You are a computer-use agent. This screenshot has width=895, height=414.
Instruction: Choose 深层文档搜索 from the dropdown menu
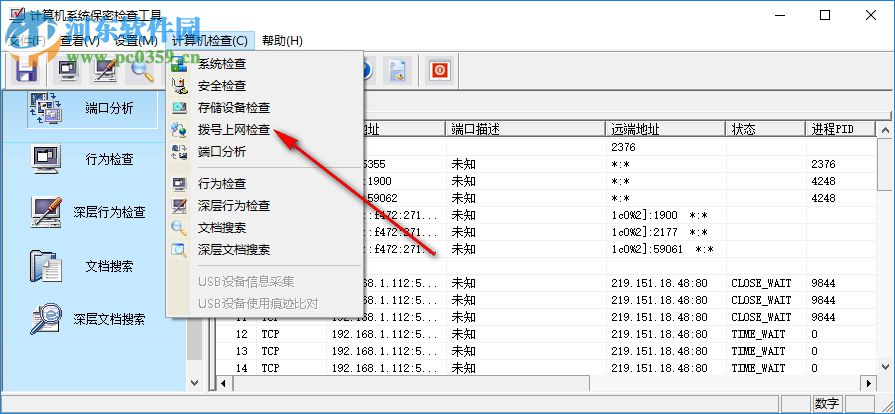(x=265, y=250)
